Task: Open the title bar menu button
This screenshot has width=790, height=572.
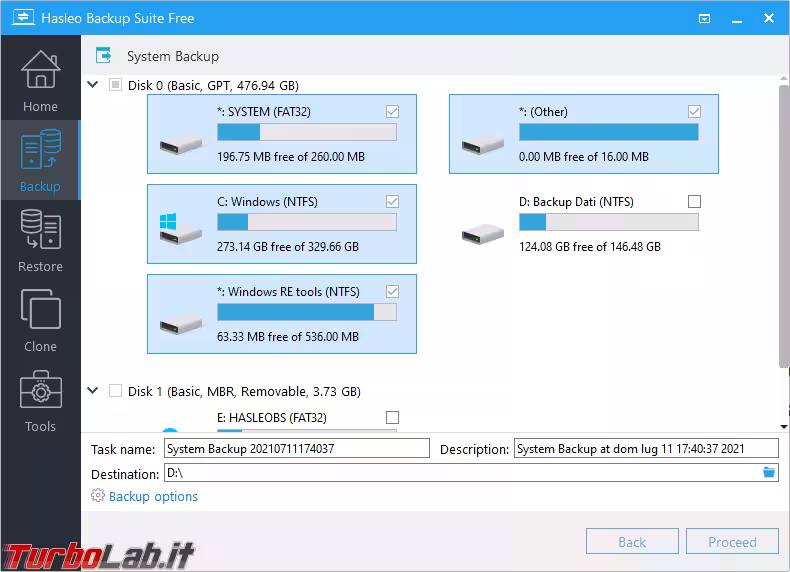Action: (704, 19)
